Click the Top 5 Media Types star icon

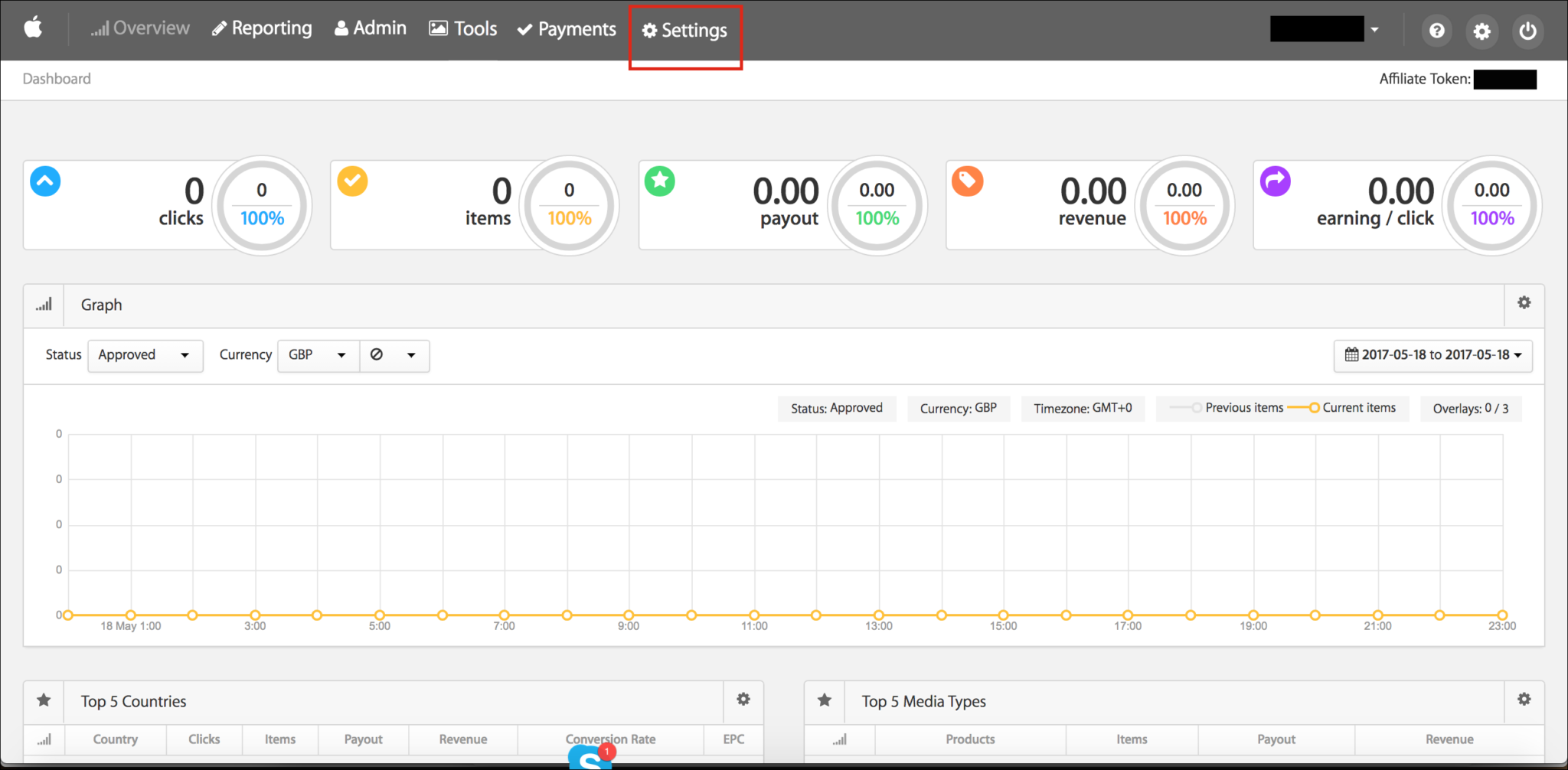825,700
